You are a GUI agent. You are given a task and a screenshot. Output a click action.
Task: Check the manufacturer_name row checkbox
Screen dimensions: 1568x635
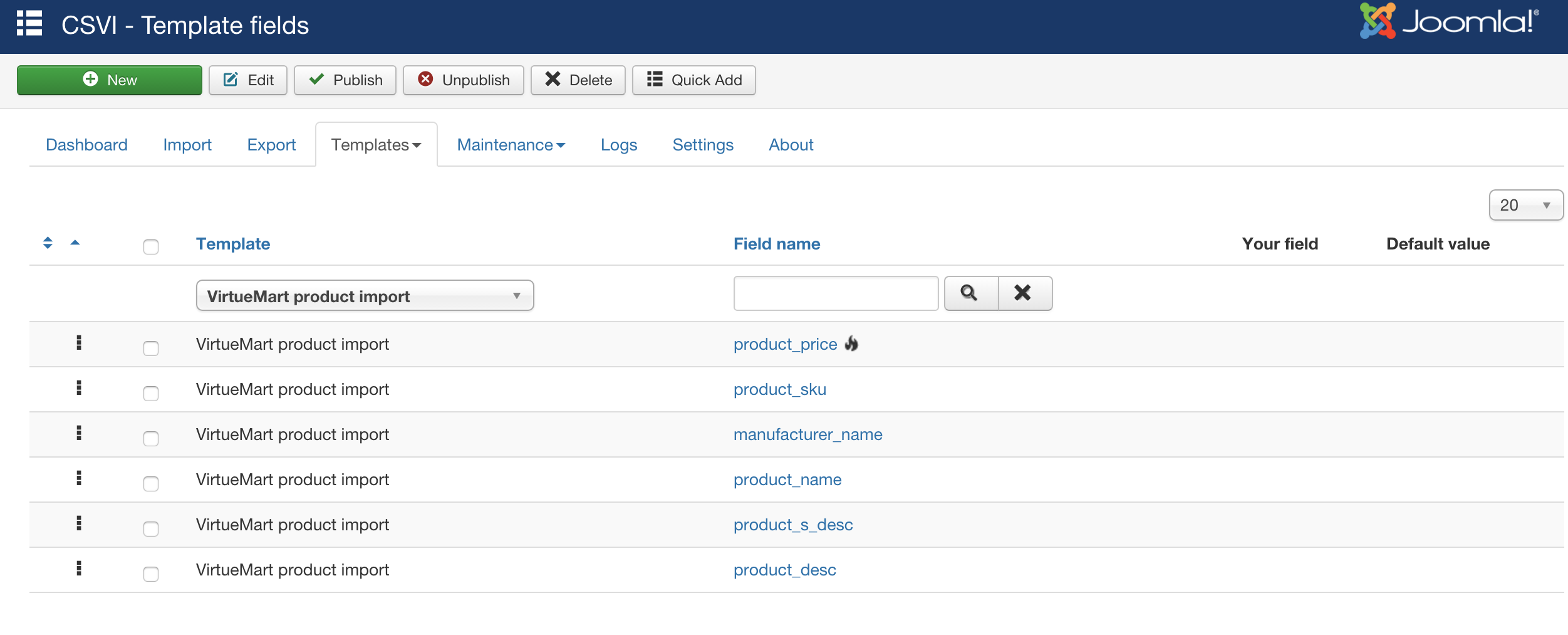coord(151,438)
